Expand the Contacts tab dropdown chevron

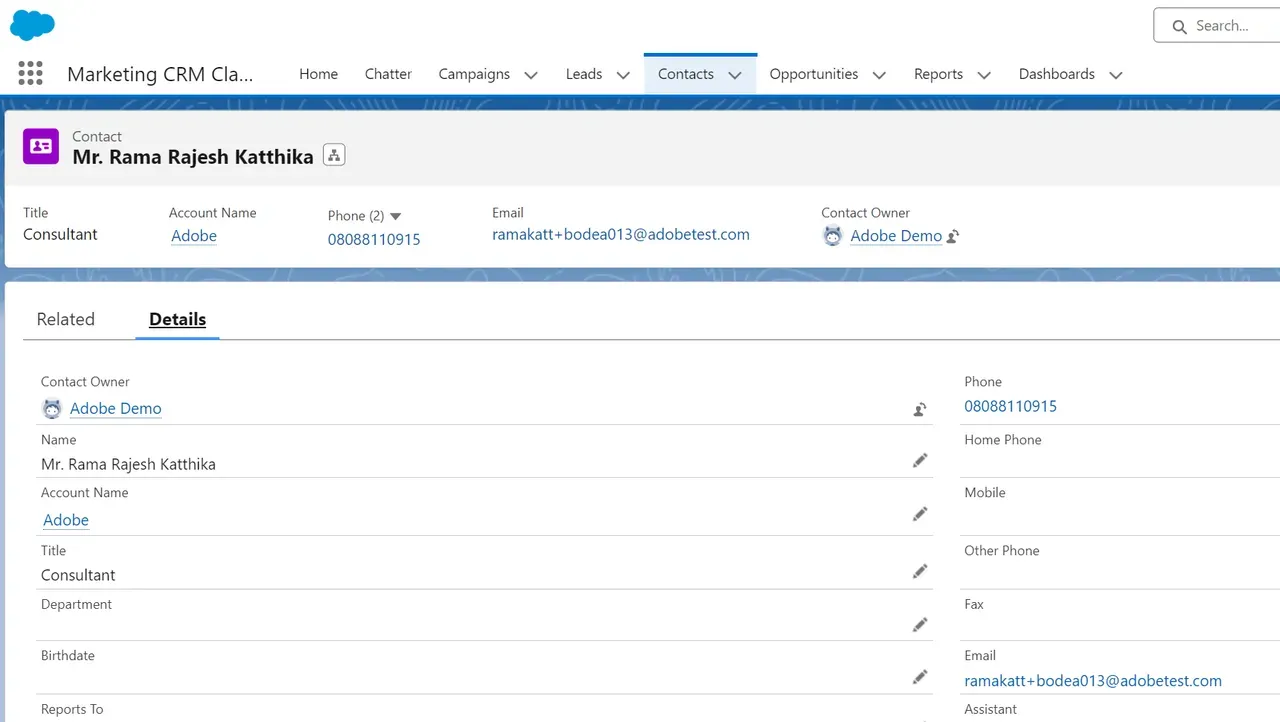(735, 75)
